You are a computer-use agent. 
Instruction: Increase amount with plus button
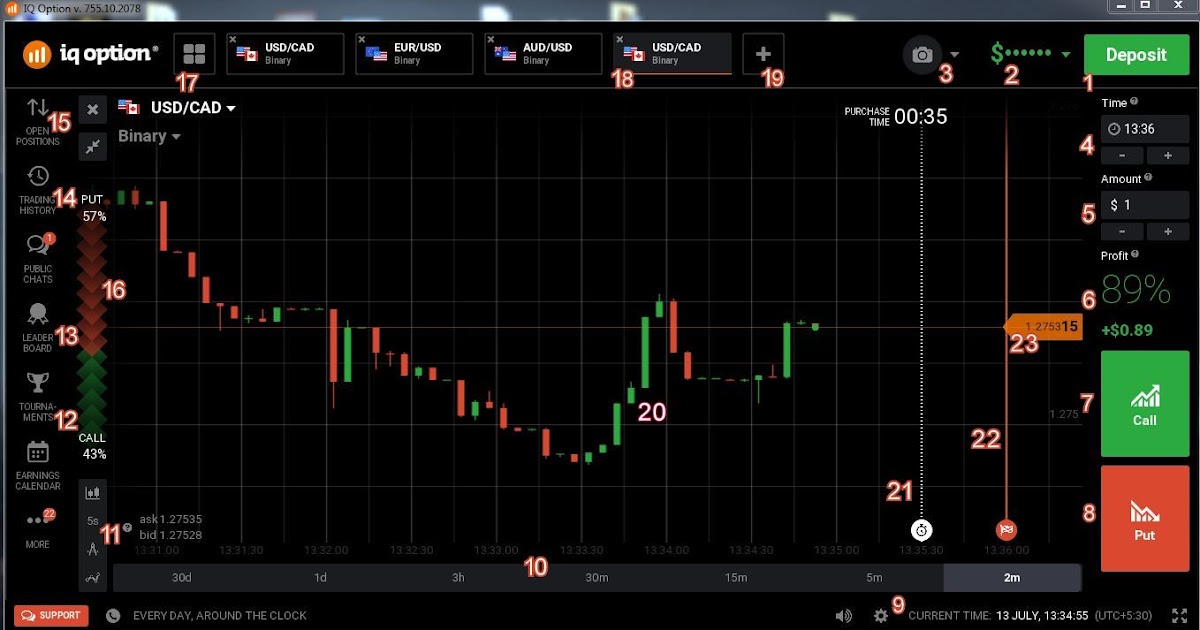click(1167, 232)
